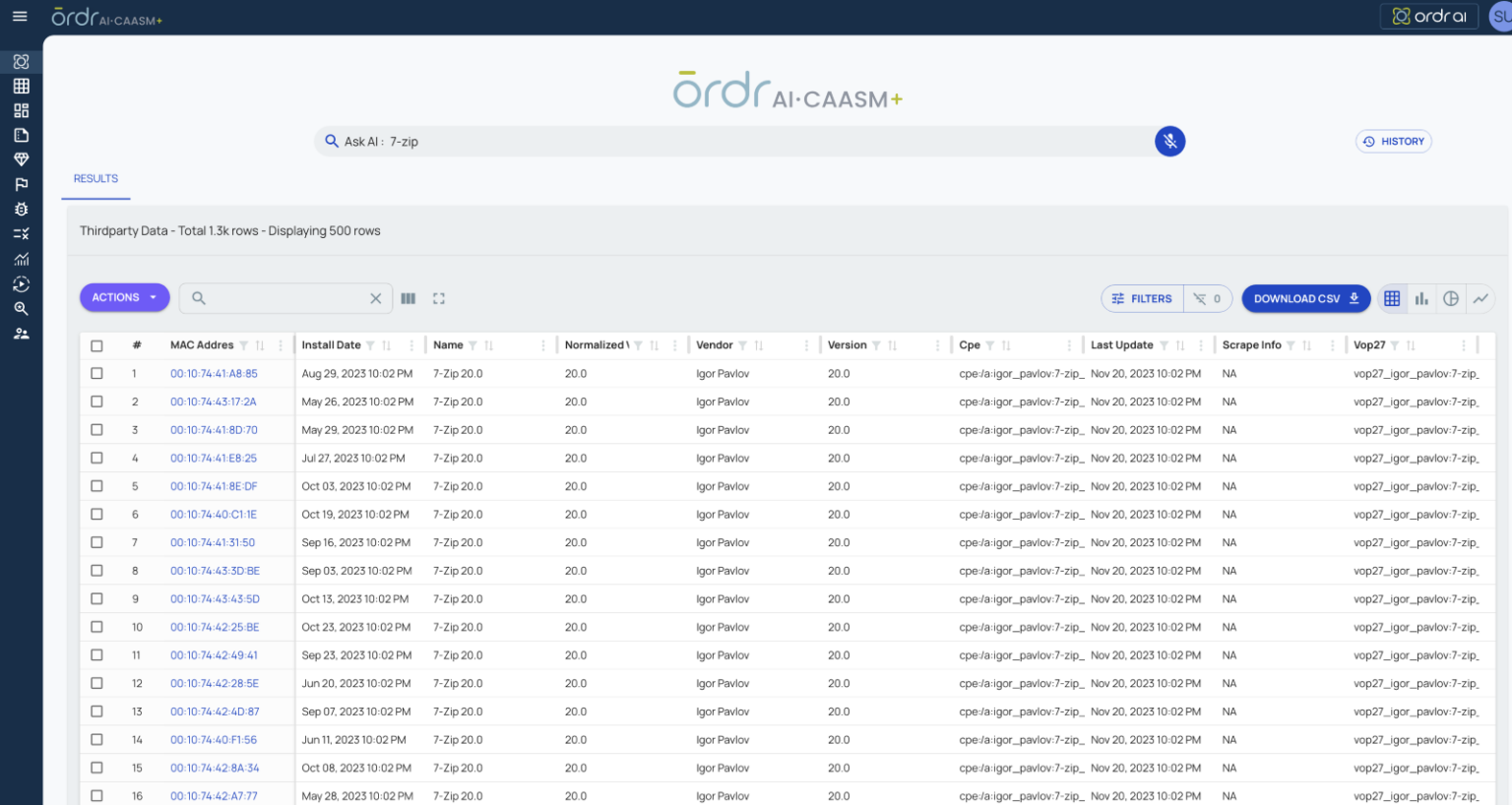Open the fullscreen table view icon
This screenshot has height=805, width=1512.
tap(439, 298)
